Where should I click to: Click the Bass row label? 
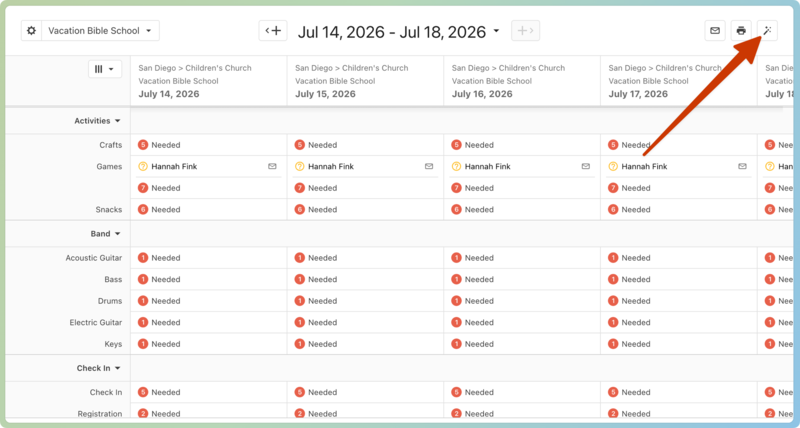[x=113, y=279]
